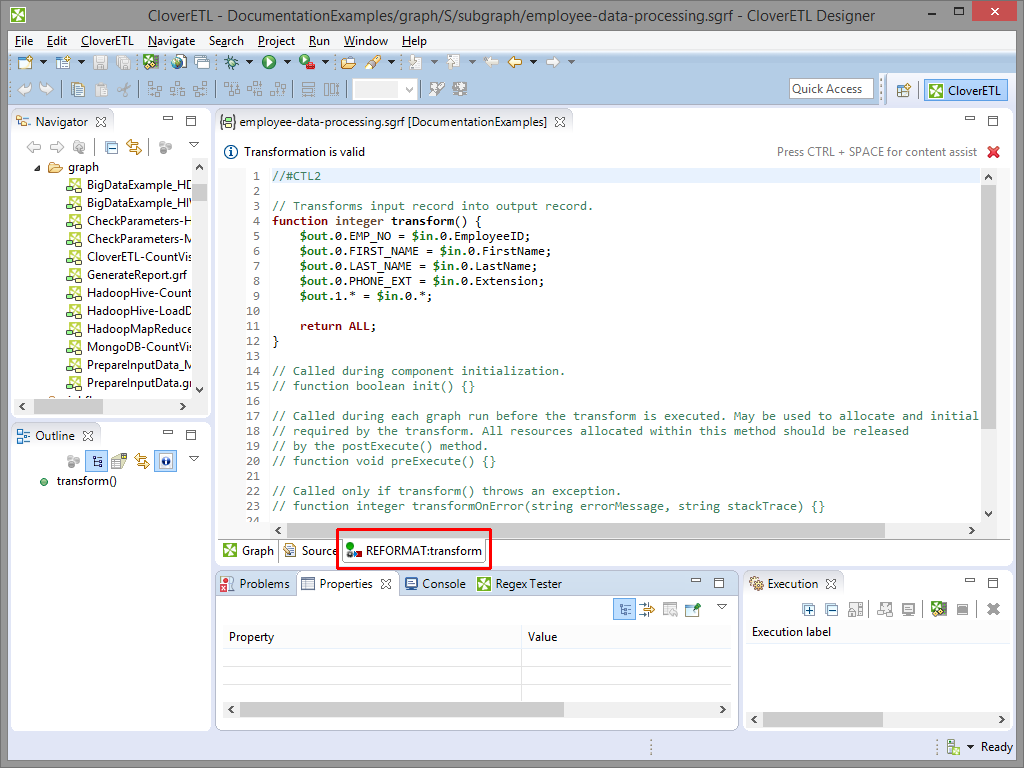Open GenerateReport.grf in Navigator
Screen dimensions: 1024x768
[x=136, y=274]
